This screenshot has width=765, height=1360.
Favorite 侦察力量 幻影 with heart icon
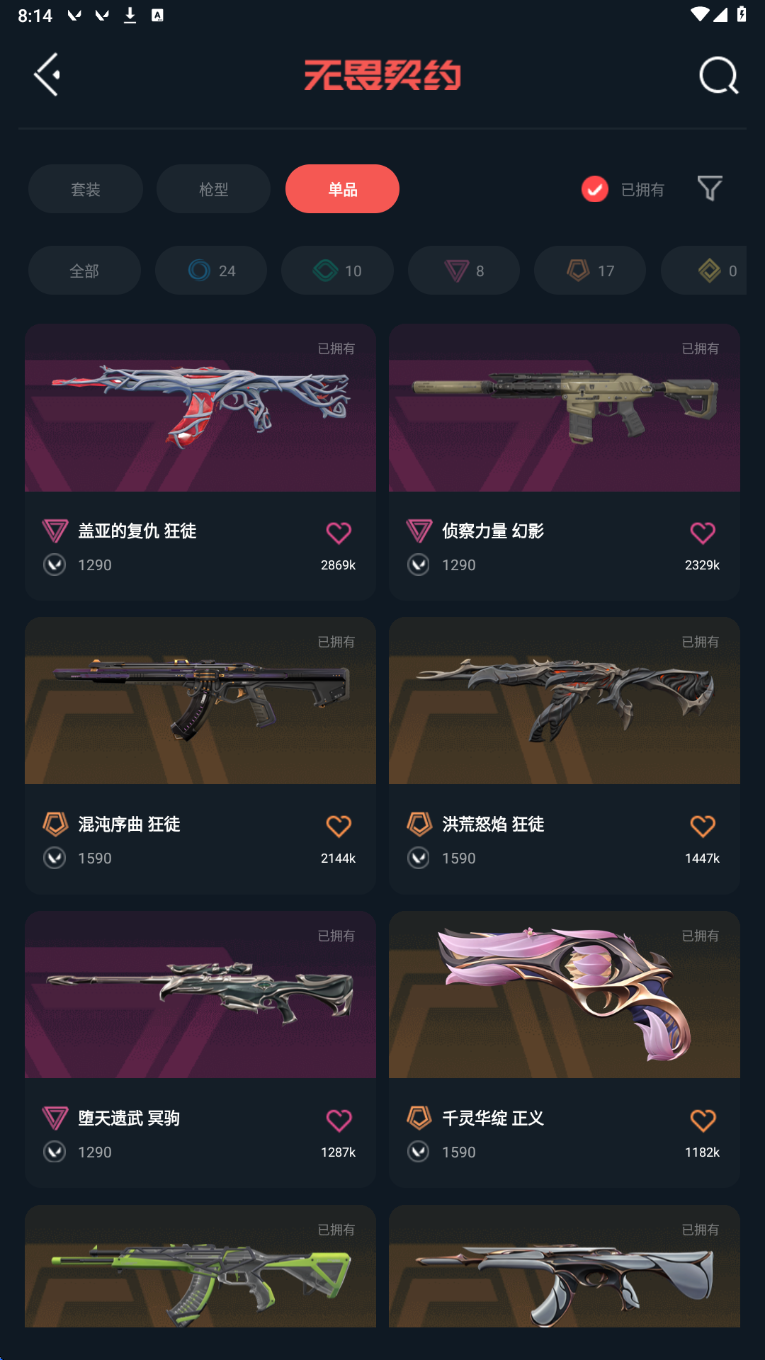703,532
